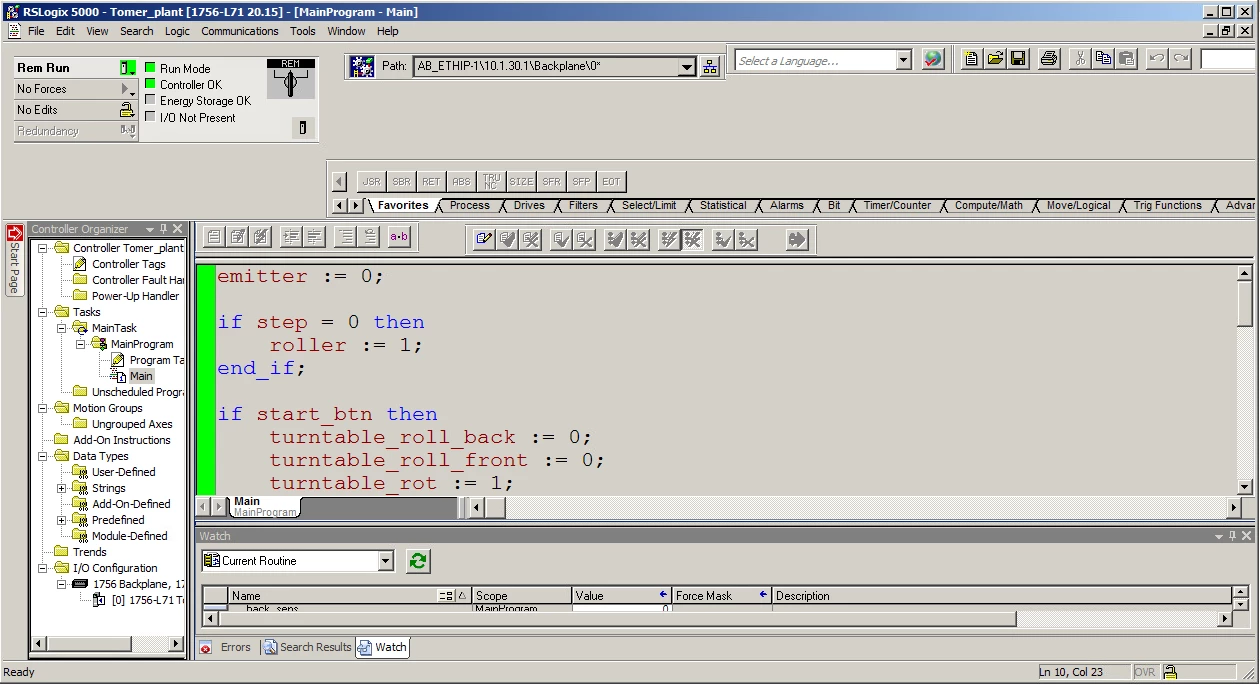Select Controller Tags in the organizer tree

(x=128, y=264)
